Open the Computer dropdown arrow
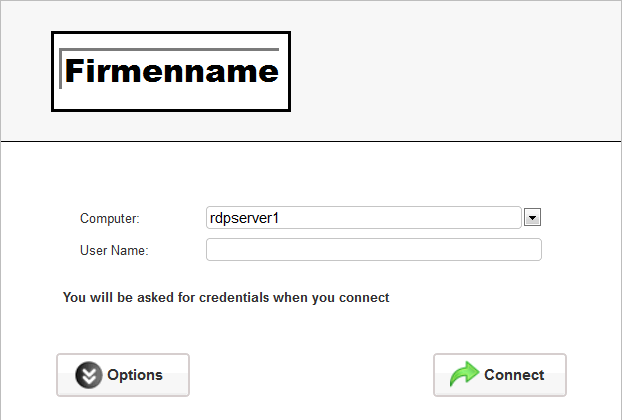The width and height of the screenshot is (622, 420). click(x=533, y=217)
